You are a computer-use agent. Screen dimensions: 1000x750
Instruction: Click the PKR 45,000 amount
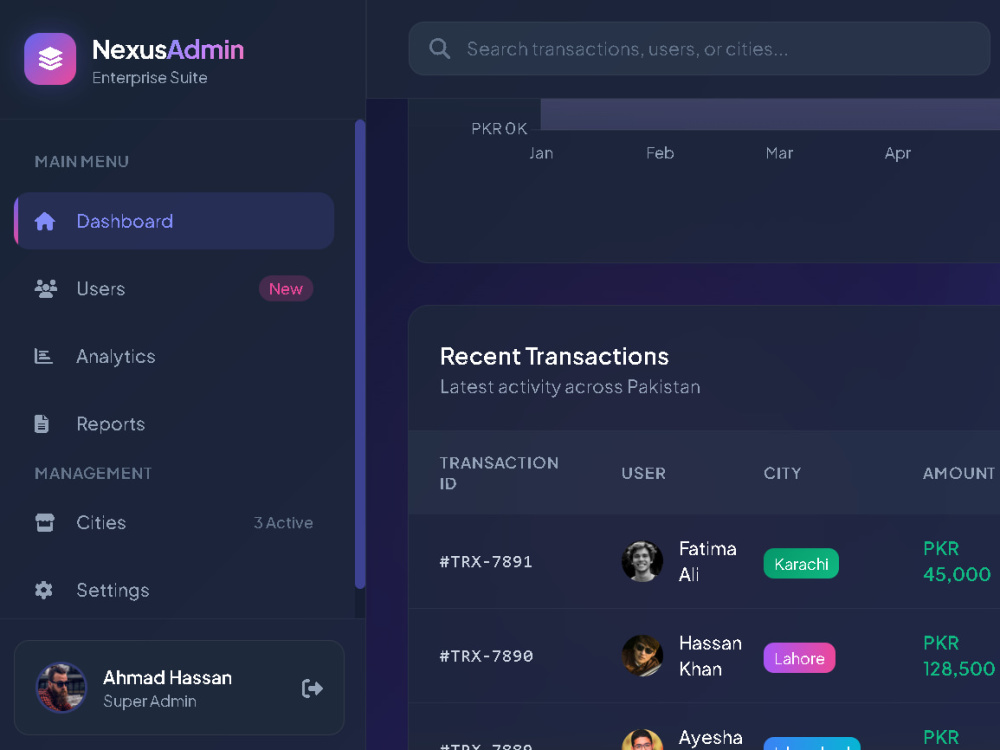(957, 561)
